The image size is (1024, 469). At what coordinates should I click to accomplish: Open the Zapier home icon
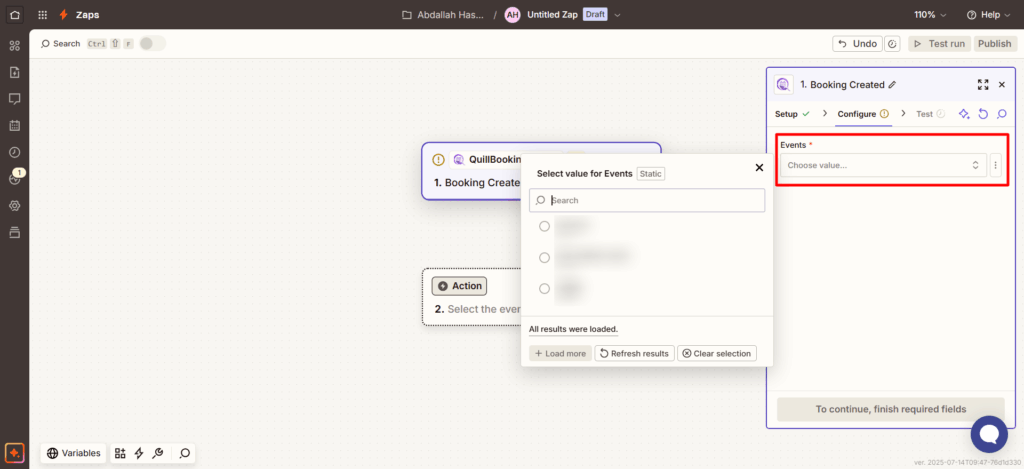tap(14, 15)
